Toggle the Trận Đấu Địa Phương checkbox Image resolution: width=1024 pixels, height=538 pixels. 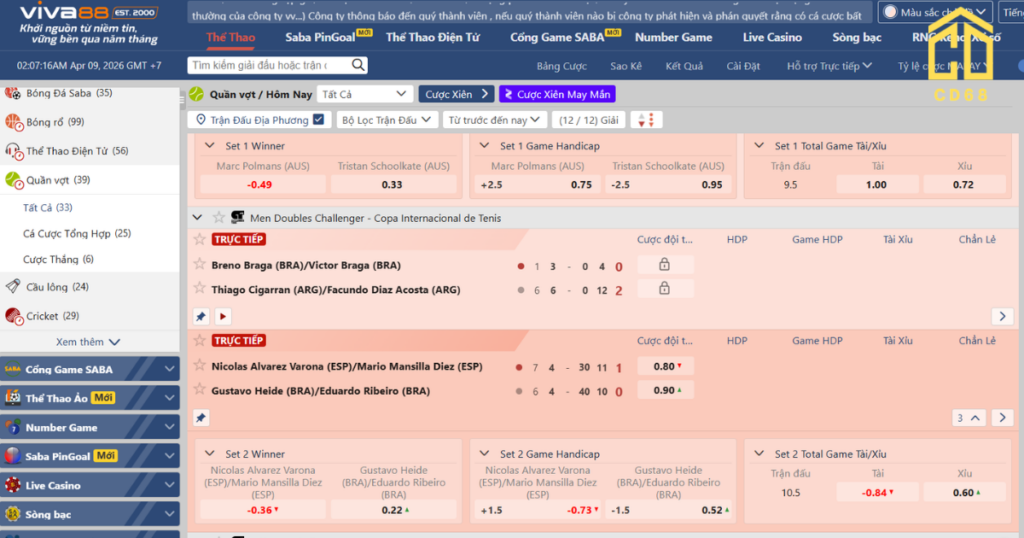coord(318,120)
